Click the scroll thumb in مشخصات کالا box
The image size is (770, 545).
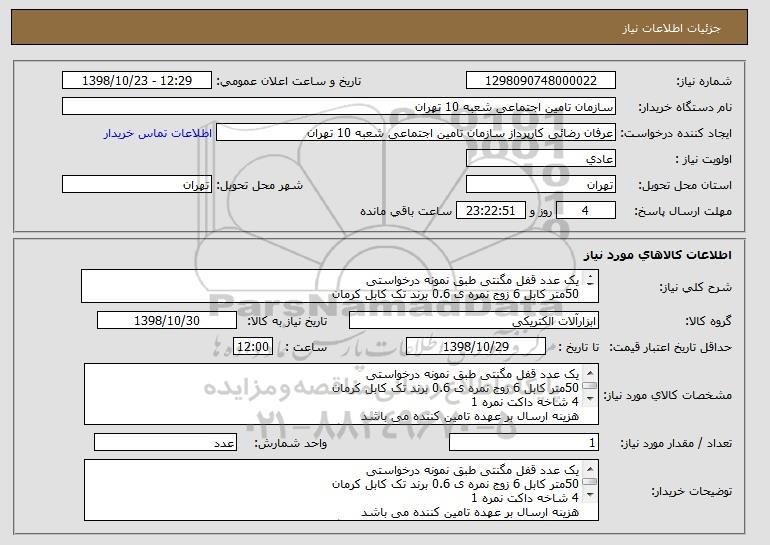click(x=590, y=386)
